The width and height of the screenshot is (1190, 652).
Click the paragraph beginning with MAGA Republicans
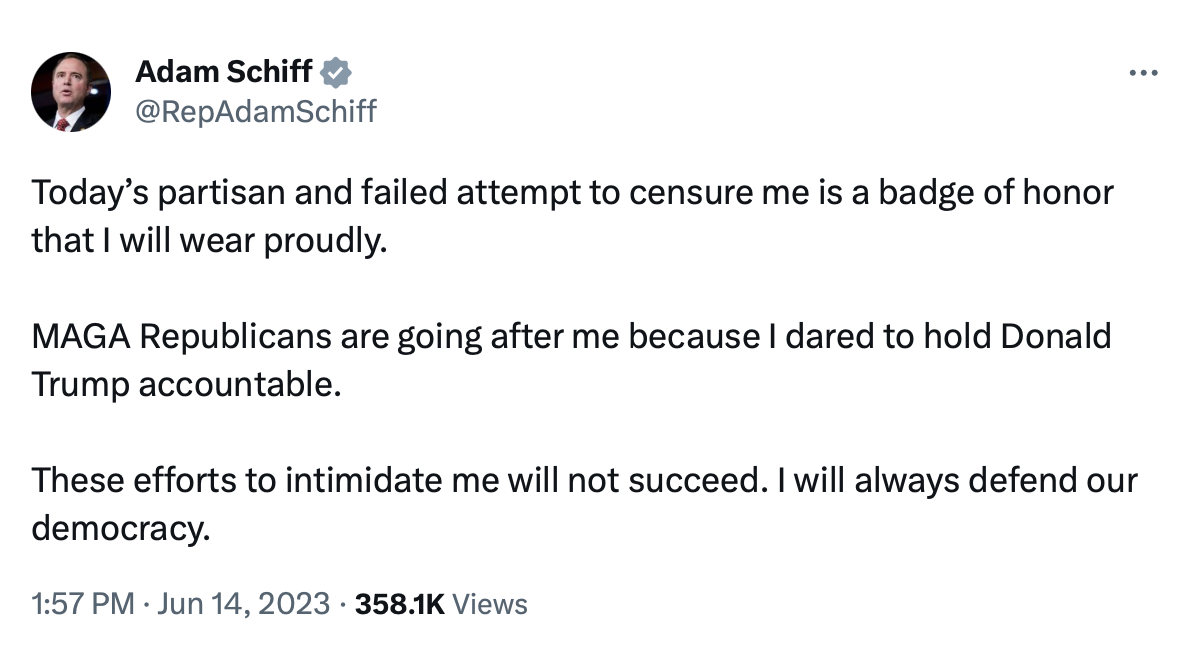pos(571,361)
